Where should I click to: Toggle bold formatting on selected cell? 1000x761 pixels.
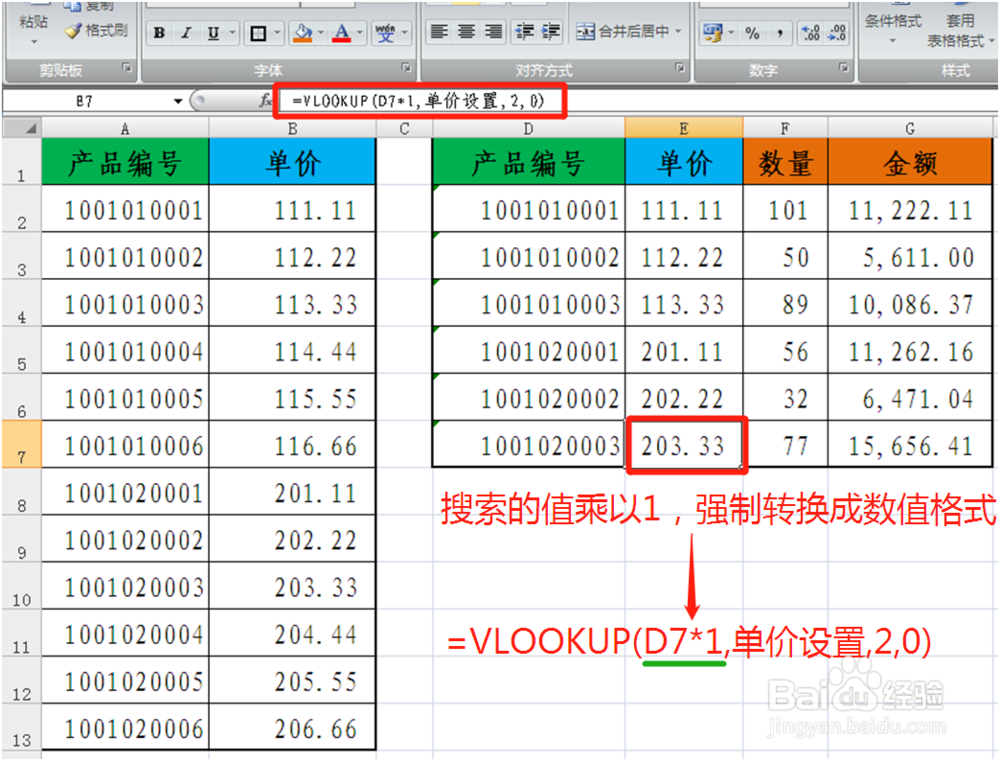point(159,32)
